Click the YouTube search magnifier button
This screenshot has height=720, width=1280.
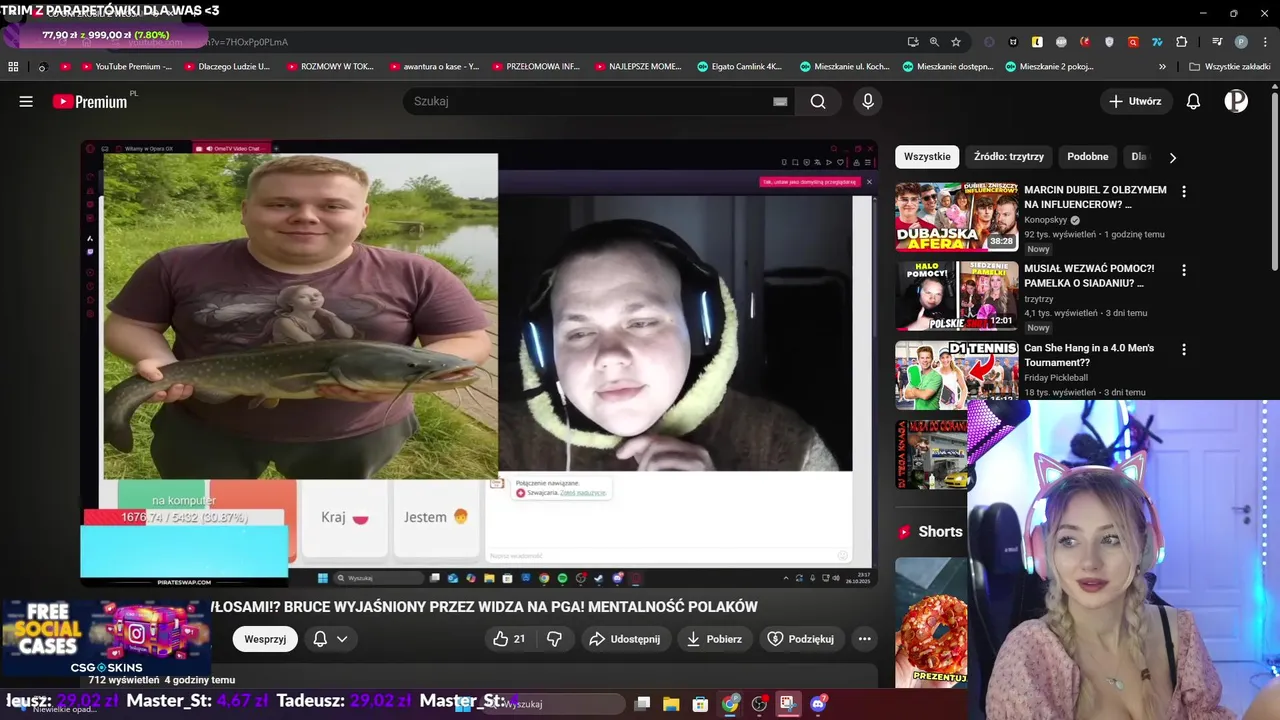(x=818, y=101)
